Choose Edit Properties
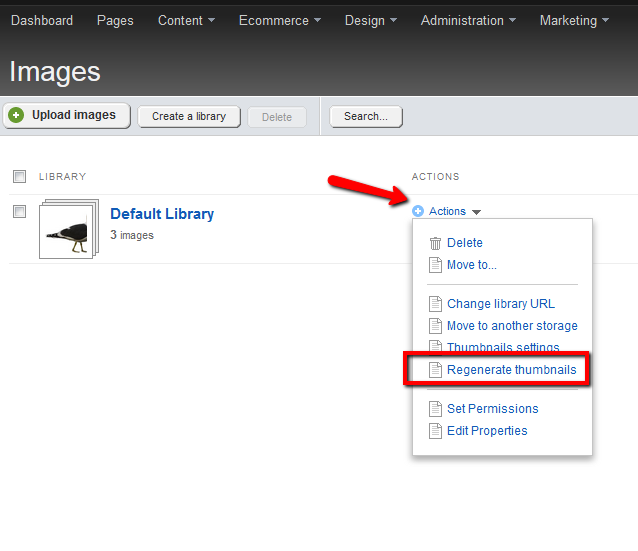The height and width of the screenshot is (551, 638). tap(487, 431)
